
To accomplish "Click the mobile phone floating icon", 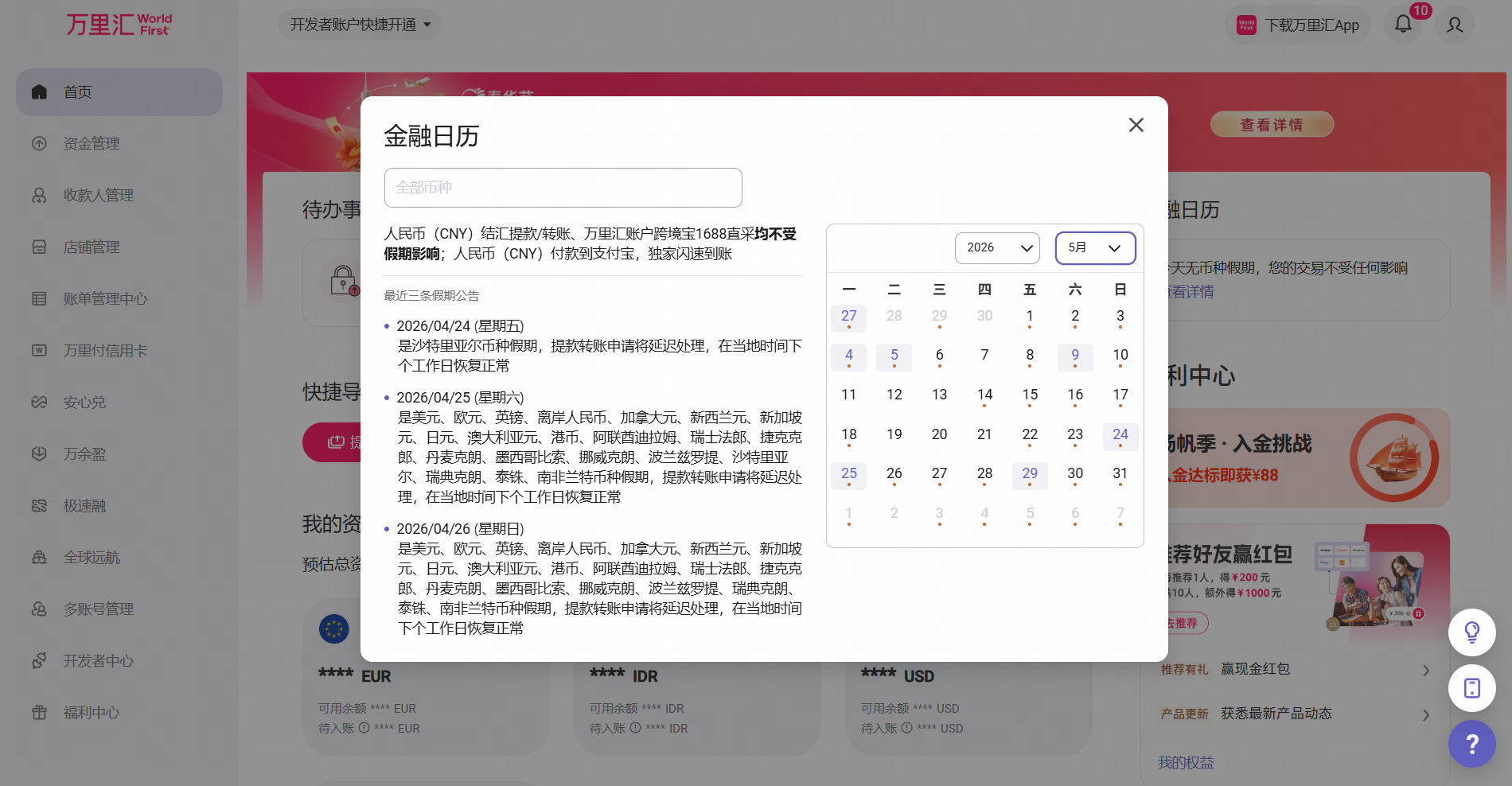I will (x=1471, y=688).
